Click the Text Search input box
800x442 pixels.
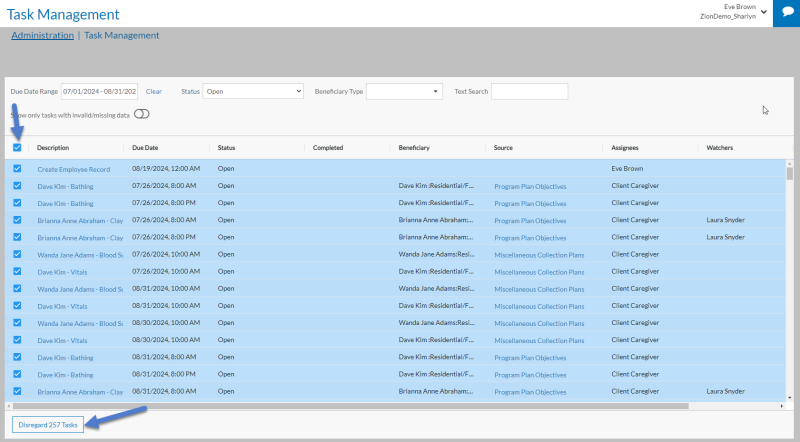point(529,91)
